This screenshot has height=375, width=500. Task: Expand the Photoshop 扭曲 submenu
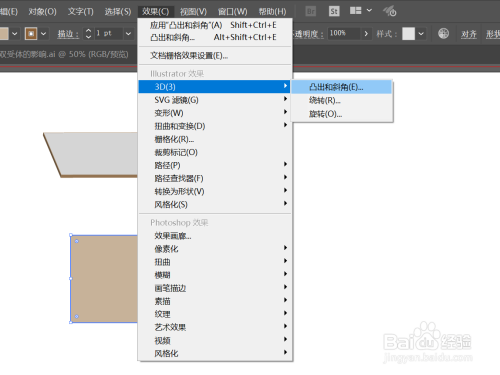(215, 262)
